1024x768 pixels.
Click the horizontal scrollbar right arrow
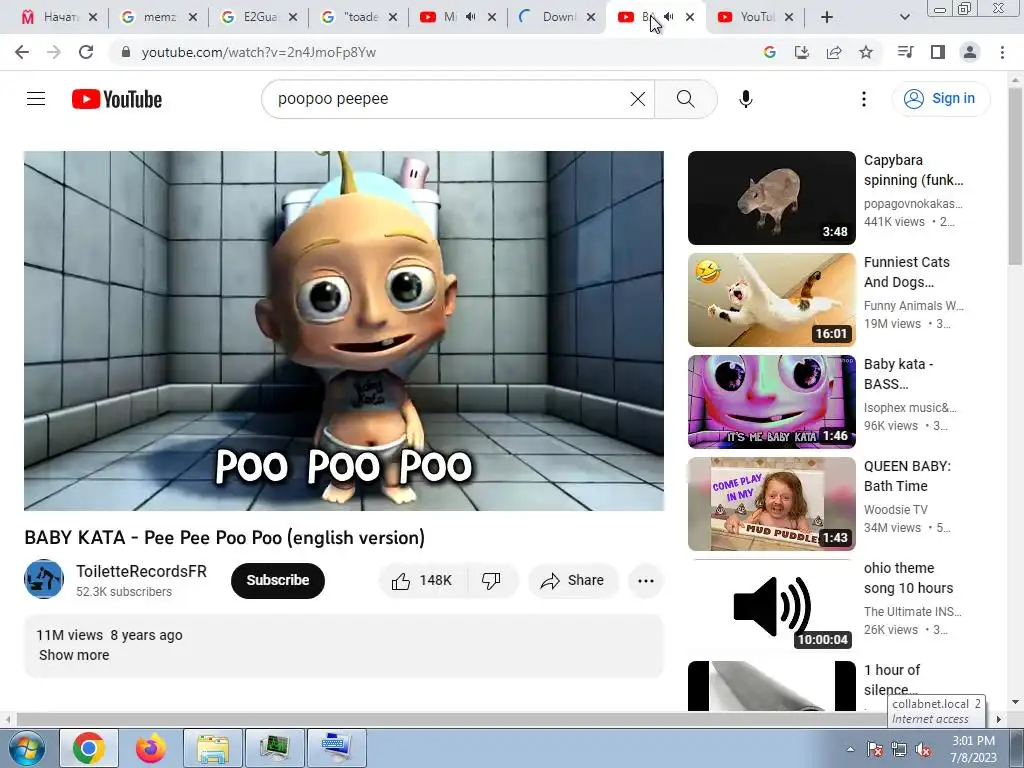tap(999, 719)
